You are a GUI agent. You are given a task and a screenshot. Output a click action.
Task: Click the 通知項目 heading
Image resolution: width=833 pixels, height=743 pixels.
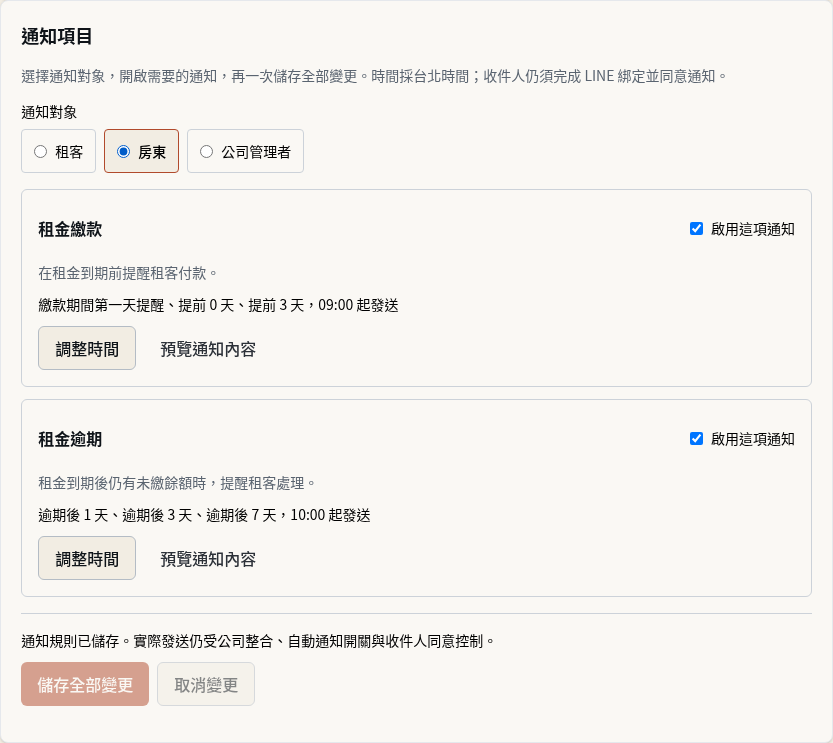point(57,36)
